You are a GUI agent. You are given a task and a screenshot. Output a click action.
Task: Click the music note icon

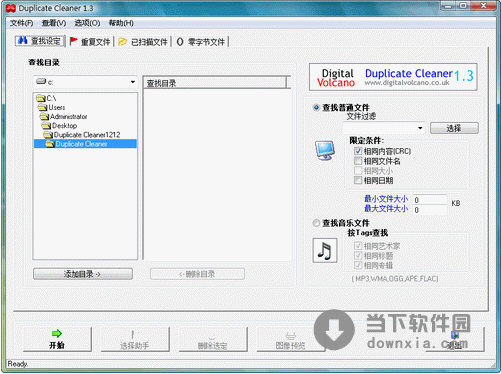tap(325, 250)
